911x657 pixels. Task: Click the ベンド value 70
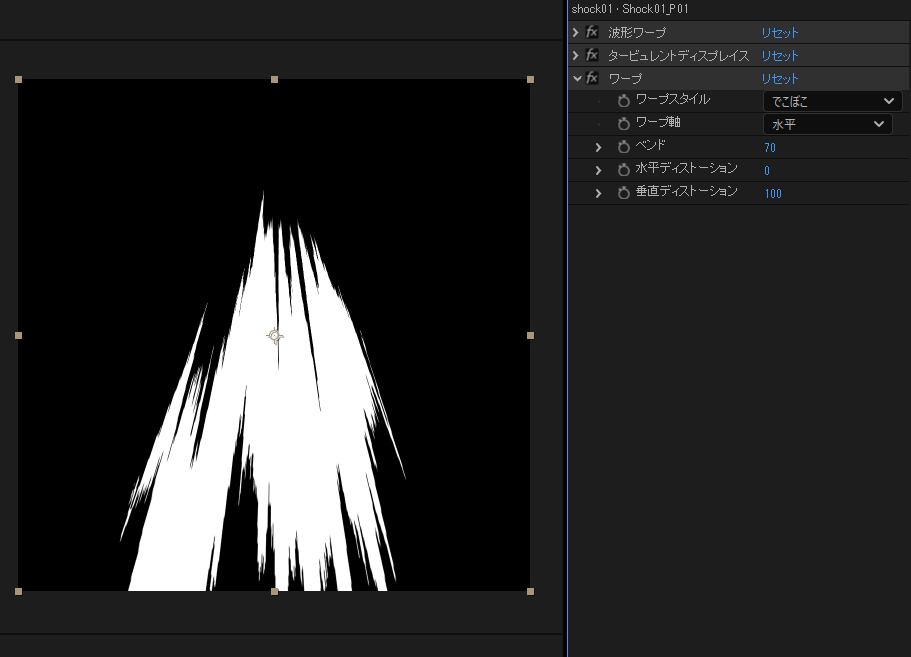pyautogui.click(x=770, y=148)
